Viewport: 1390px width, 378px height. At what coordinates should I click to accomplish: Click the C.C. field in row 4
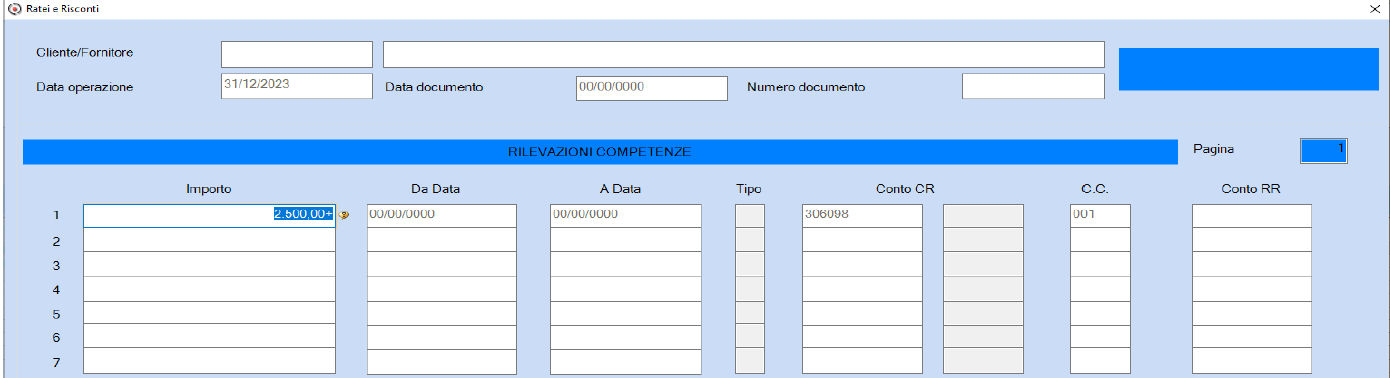pos(1100,288)
